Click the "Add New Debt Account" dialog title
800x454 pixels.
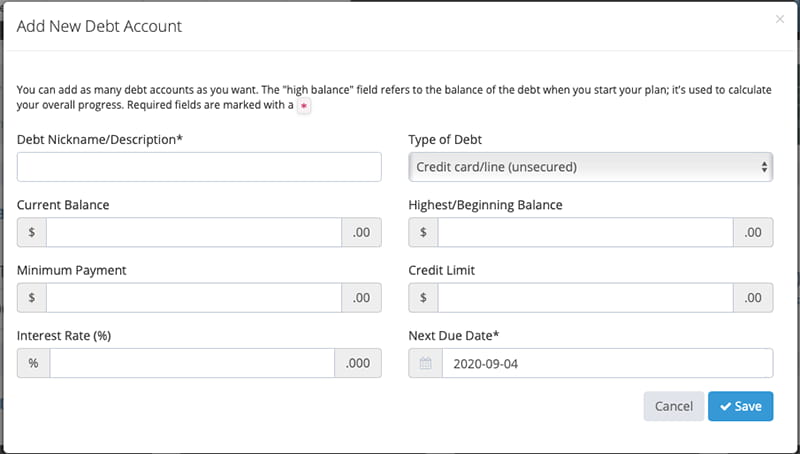[99, 26]
